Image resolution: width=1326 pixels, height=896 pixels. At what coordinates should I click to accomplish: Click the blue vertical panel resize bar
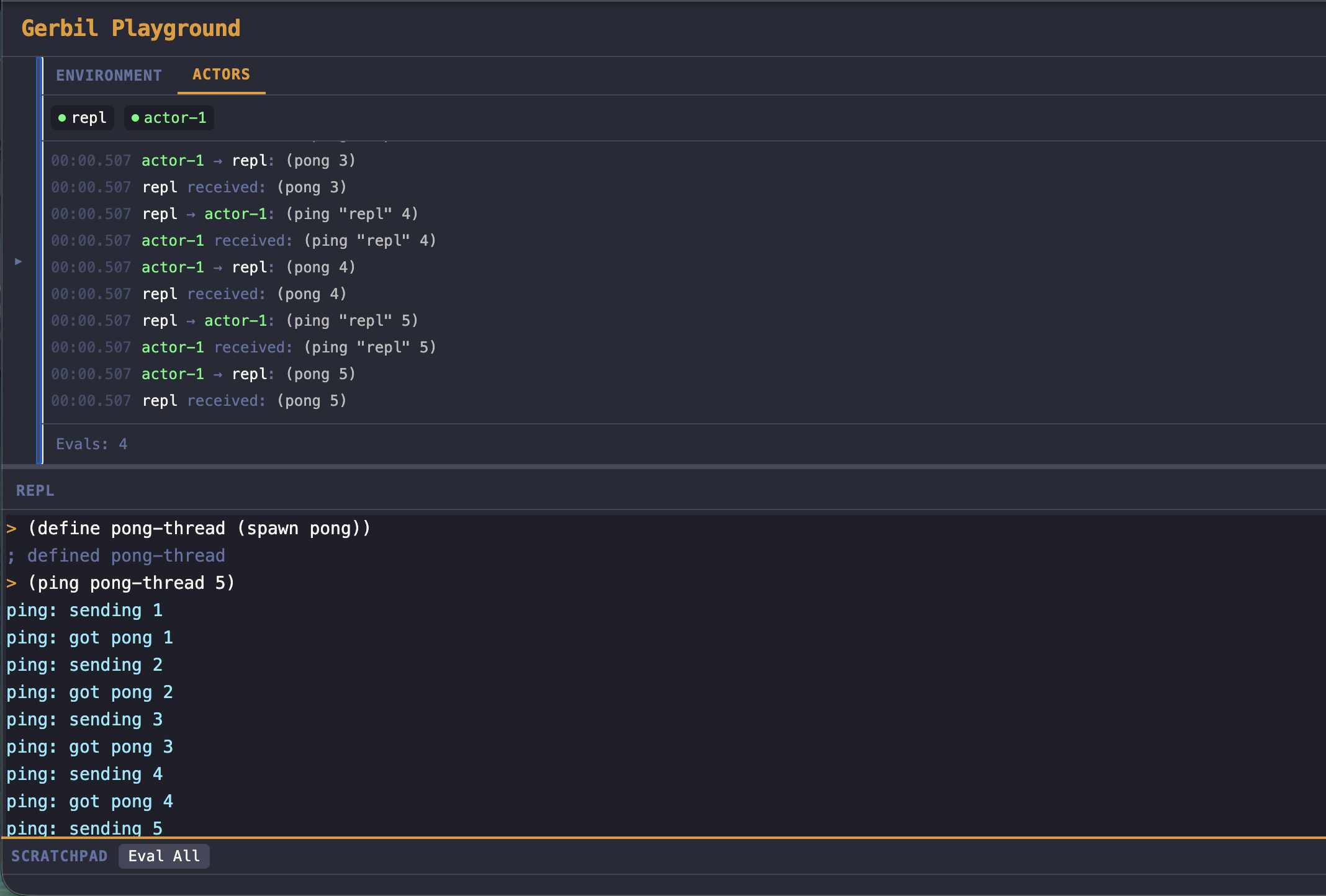coord(40,261)
